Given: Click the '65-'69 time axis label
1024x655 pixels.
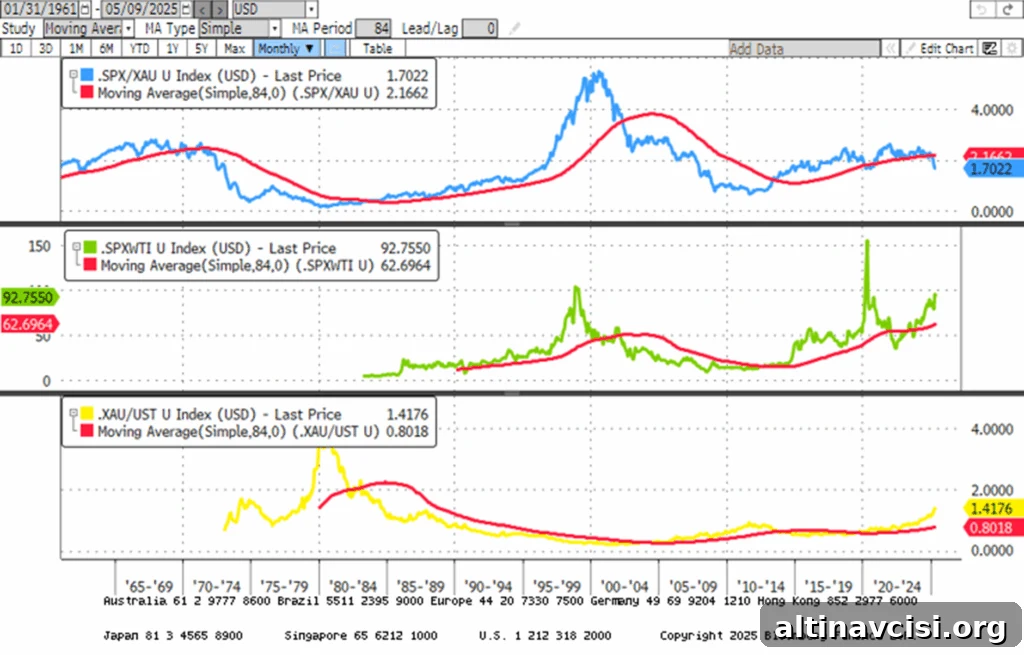Looking at the screenshot, I should click(x=149, y=586).
